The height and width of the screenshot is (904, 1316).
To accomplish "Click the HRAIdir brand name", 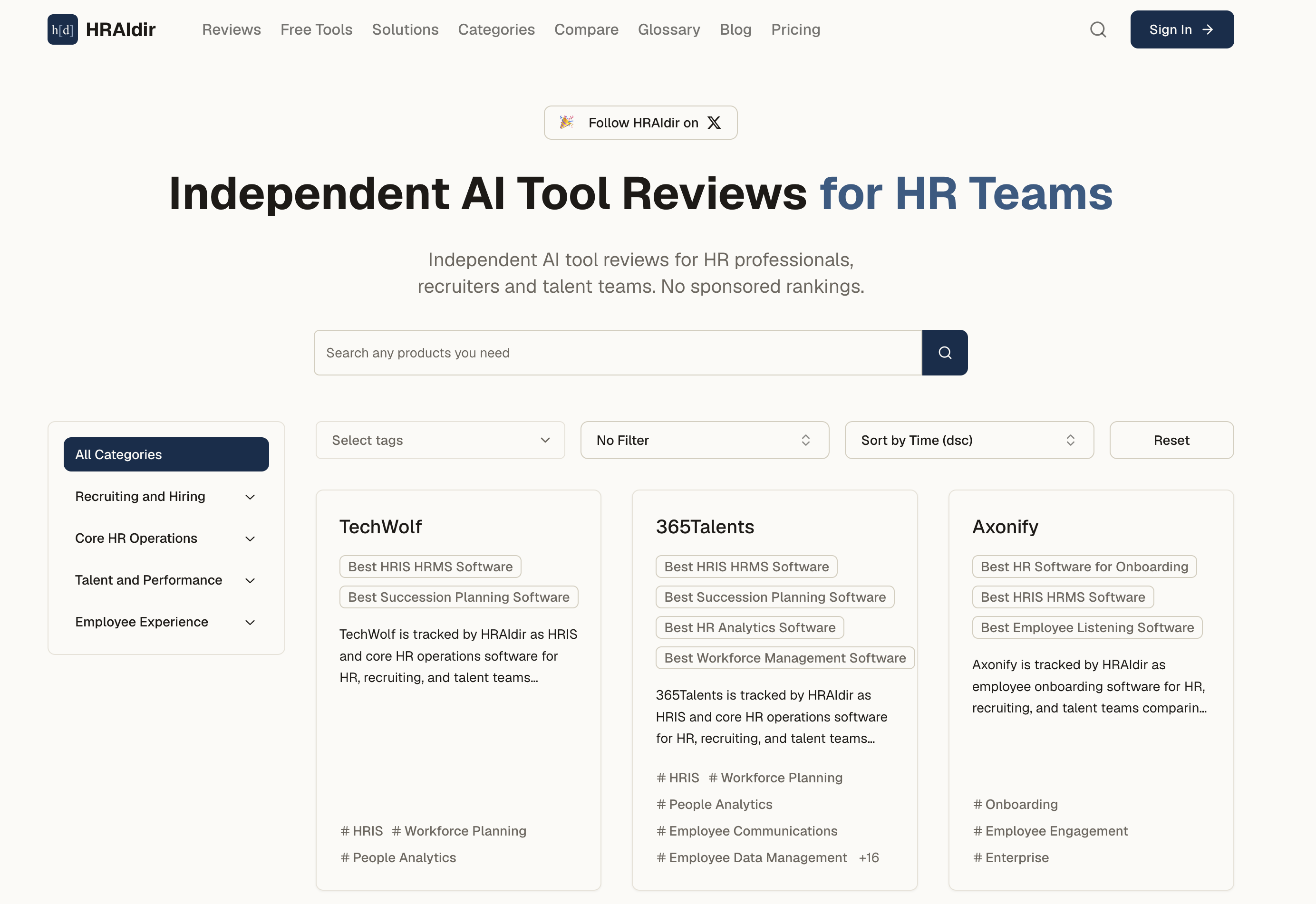I will click(x=120, y=29).
